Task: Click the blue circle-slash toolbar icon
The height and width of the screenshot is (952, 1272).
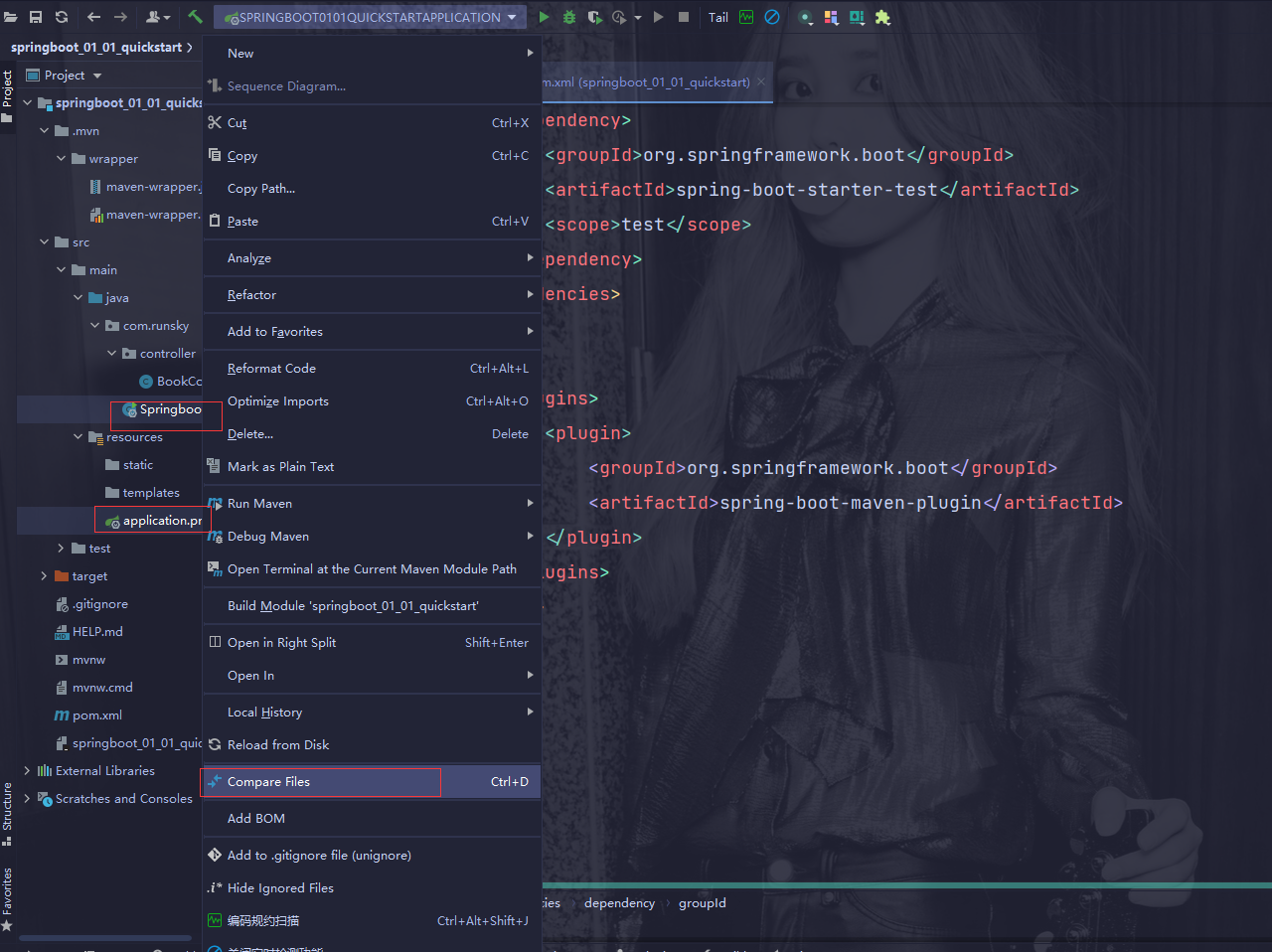Action: pos(772,17)
